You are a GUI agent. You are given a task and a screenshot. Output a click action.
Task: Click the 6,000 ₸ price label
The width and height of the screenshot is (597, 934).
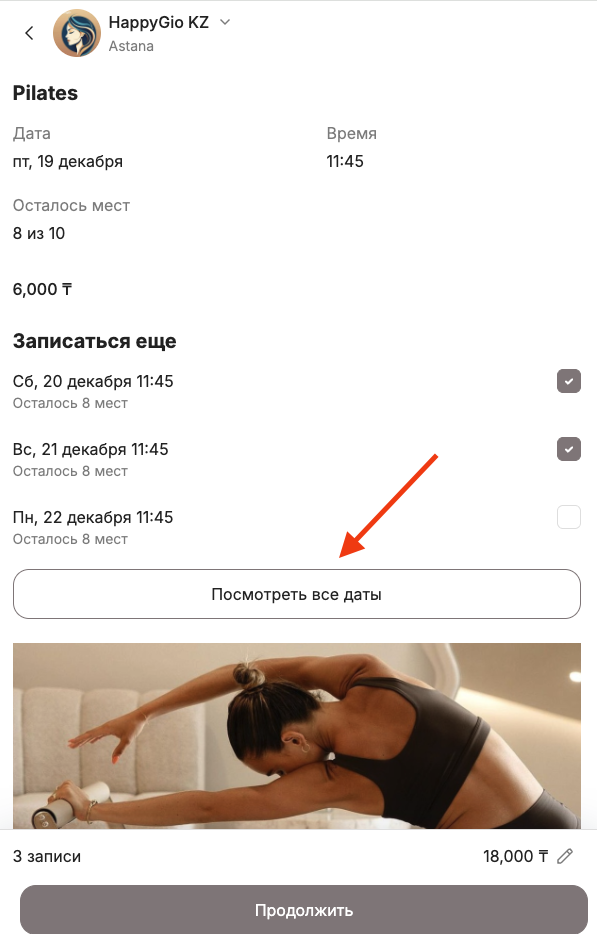click(x=42, y=289)
